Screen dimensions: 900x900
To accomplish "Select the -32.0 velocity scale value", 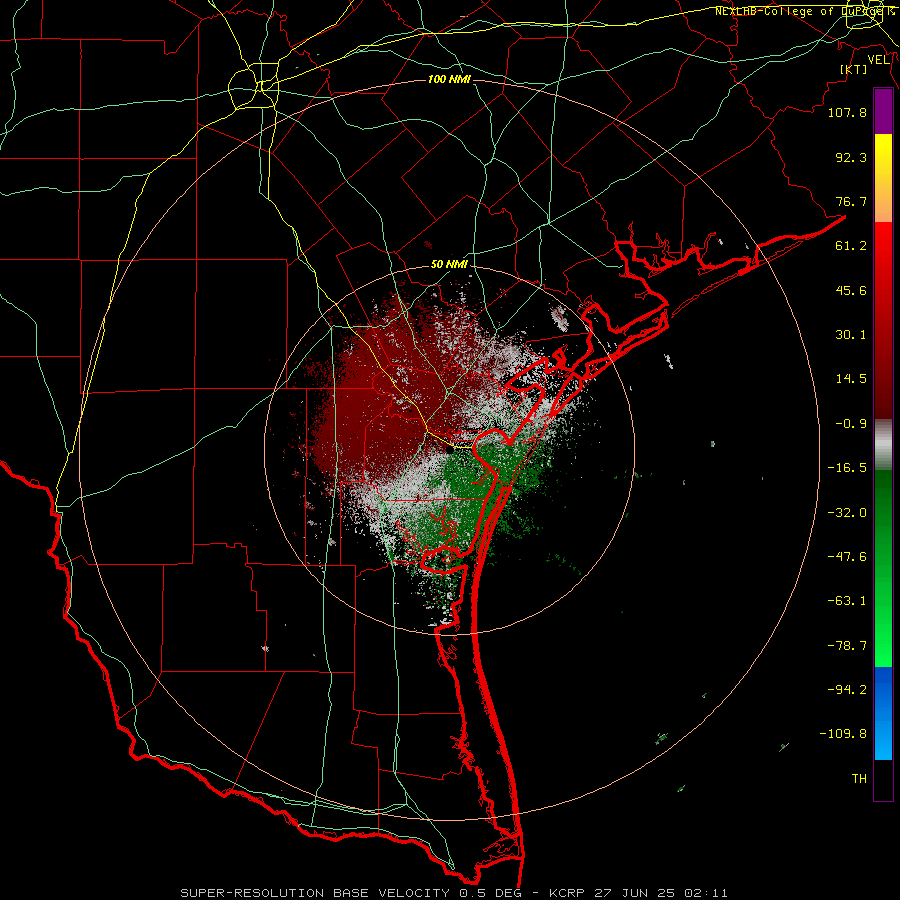I will pyautogui.click(x=847, y=513).
